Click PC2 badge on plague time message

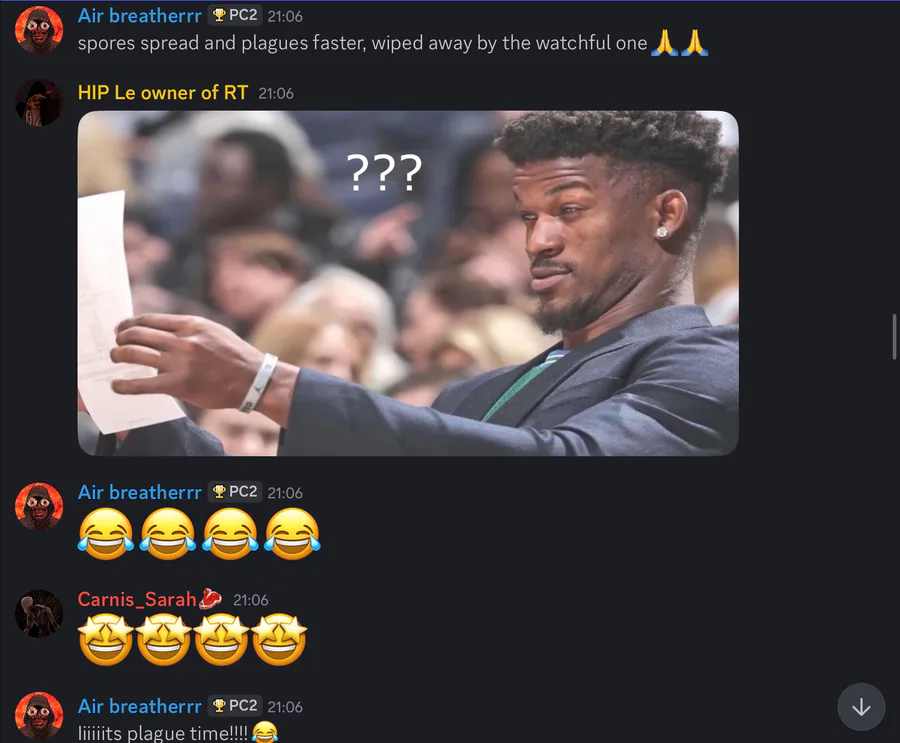[x=235, y=706]
